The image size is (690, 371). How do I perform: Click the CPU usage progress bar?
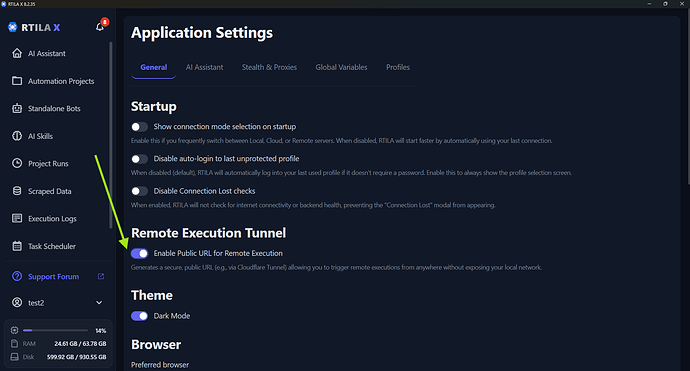click(55, 330)
